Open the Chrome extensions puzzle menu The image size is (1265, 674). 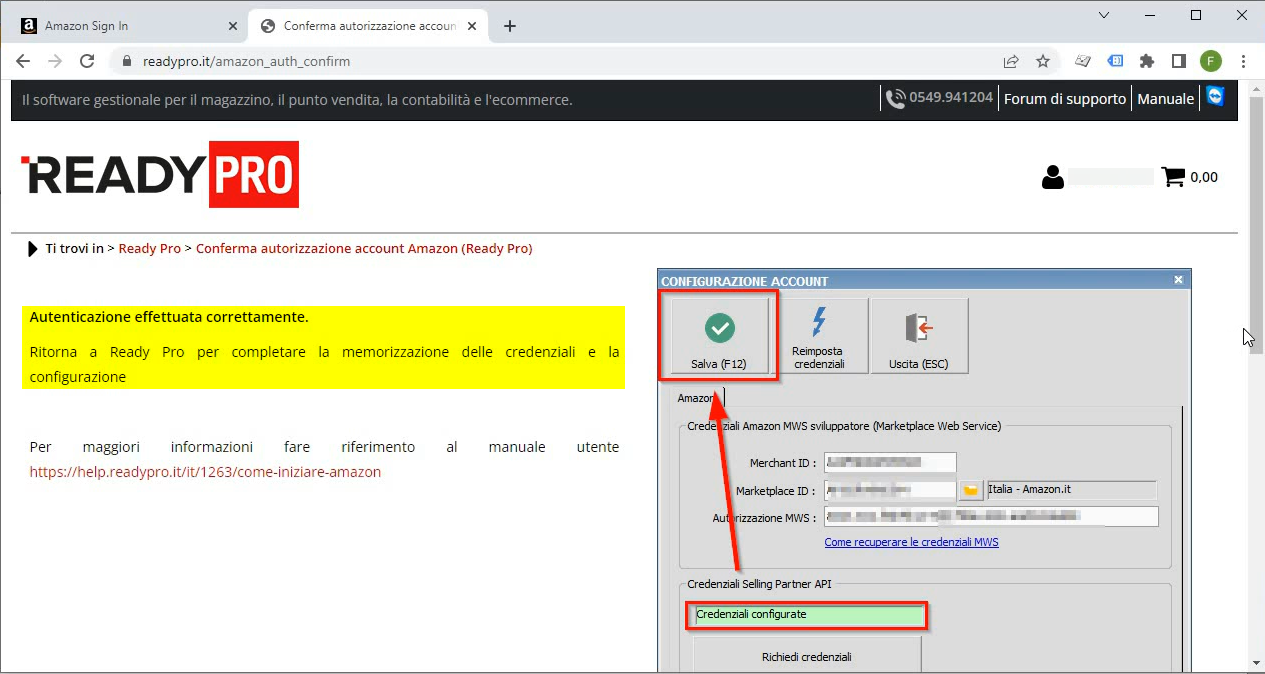[x=1147, y=61]
